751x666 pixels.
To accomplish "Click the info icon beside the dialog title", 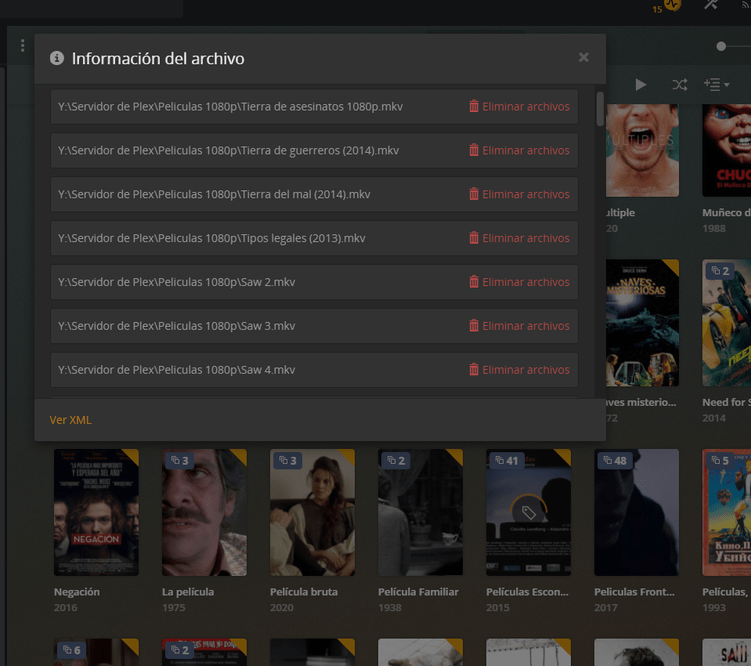I will (x=57, y=58).
